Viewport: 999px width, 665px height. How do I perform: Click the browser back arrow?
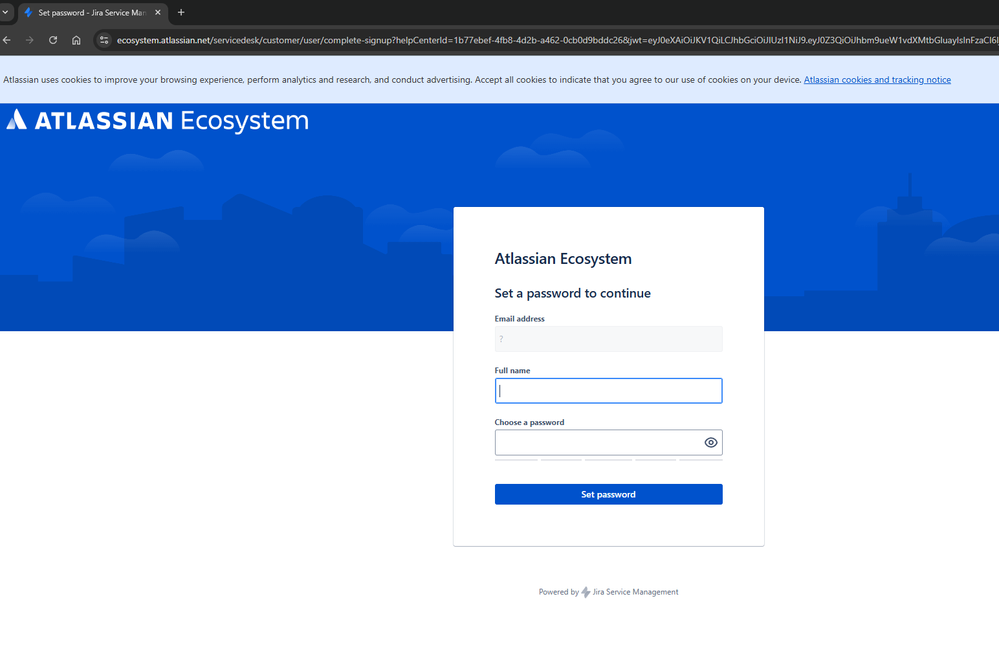(7, 40)
